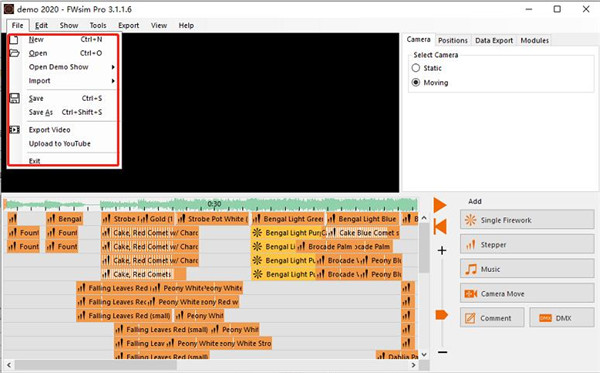The image size is (600, 373).
Task: Click the Comment button
Action: click(492, 318)
